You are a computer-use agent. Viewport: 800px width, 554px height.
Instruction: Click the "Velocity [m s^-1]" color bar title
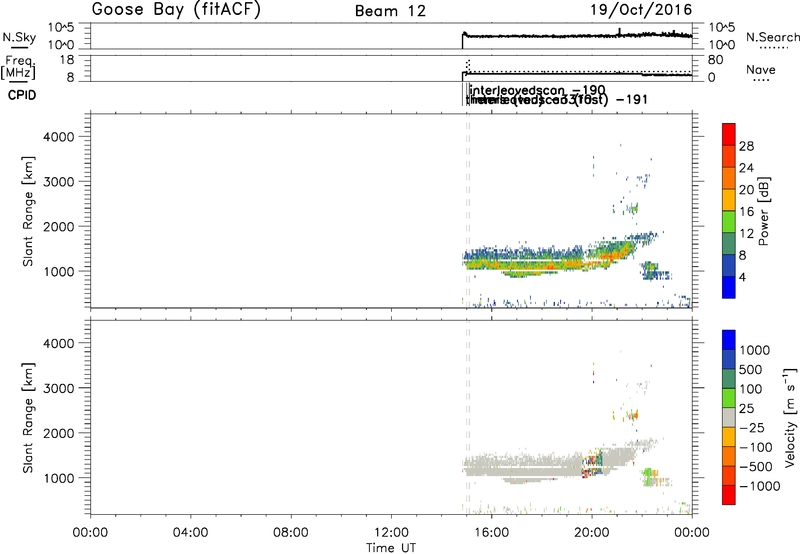[790, 417]
